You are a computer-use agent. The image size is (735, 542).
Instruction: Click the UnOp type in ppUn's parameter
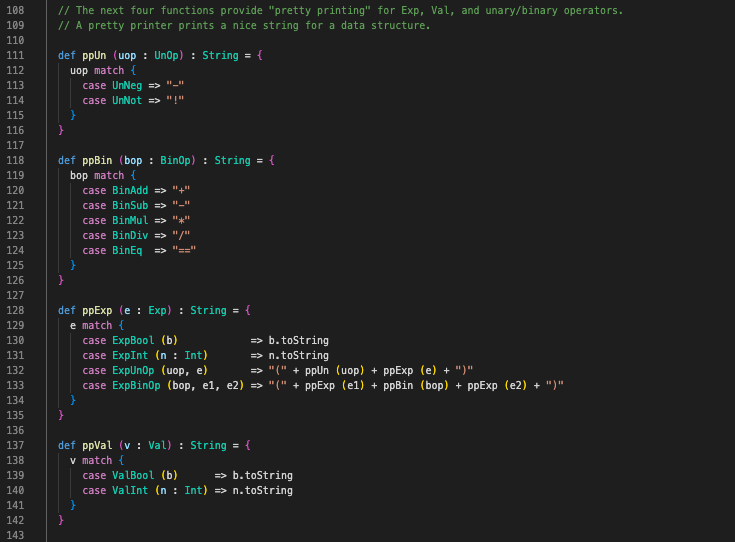click(x=166, y=55)
